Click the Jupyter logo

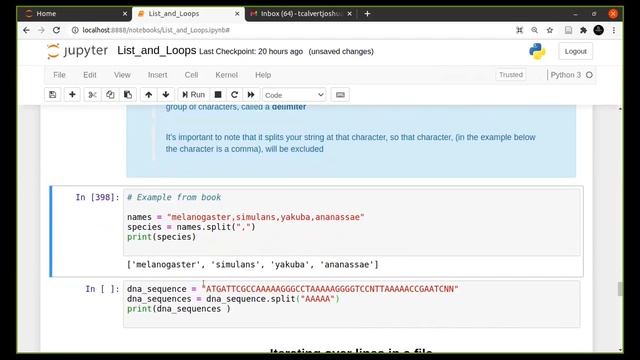(x=78, y=51)
